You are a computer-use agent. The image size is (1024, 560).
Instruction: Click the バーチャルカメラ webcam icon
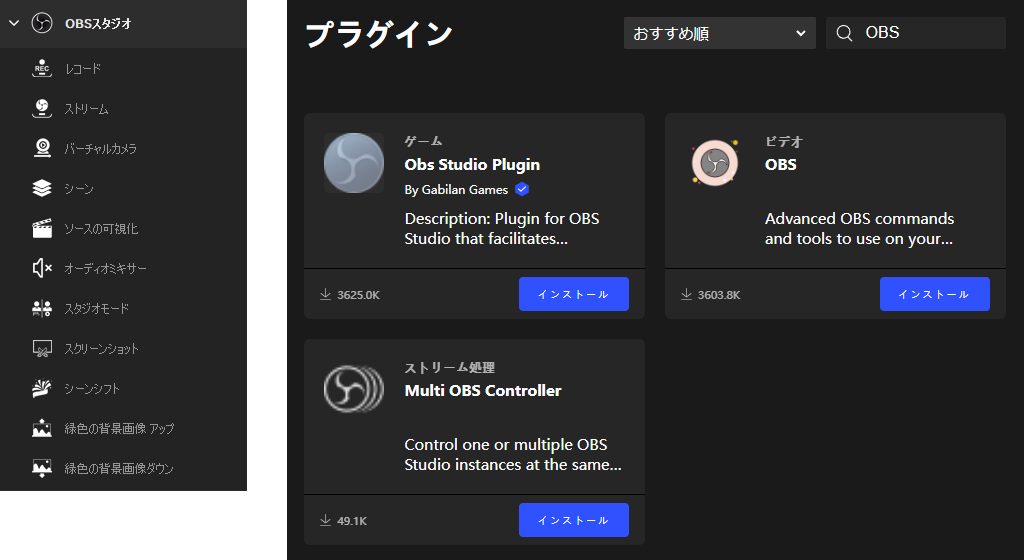(42, 148)
